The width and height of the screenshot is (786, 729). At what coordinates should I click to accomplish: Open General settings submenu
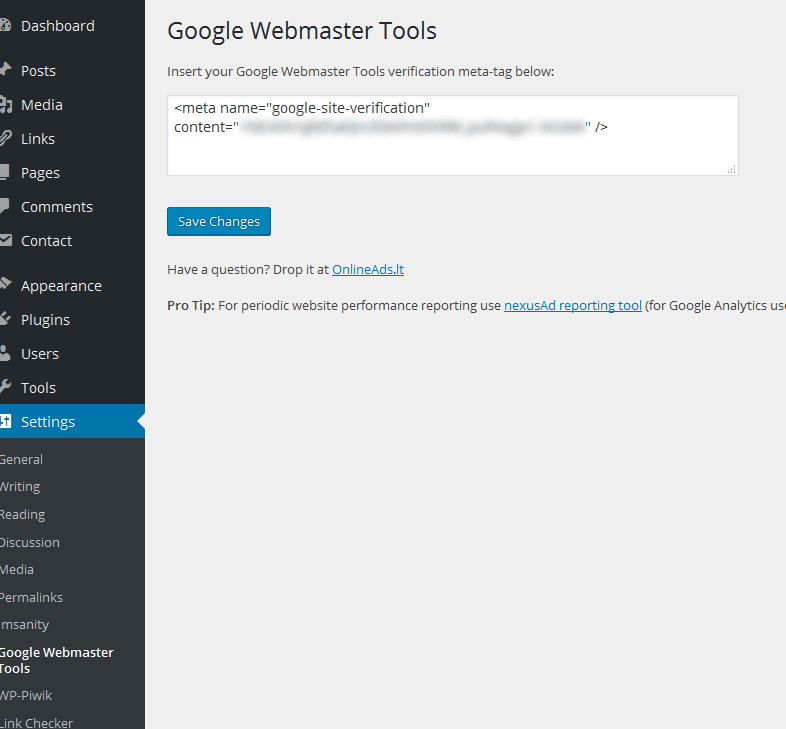21,460
